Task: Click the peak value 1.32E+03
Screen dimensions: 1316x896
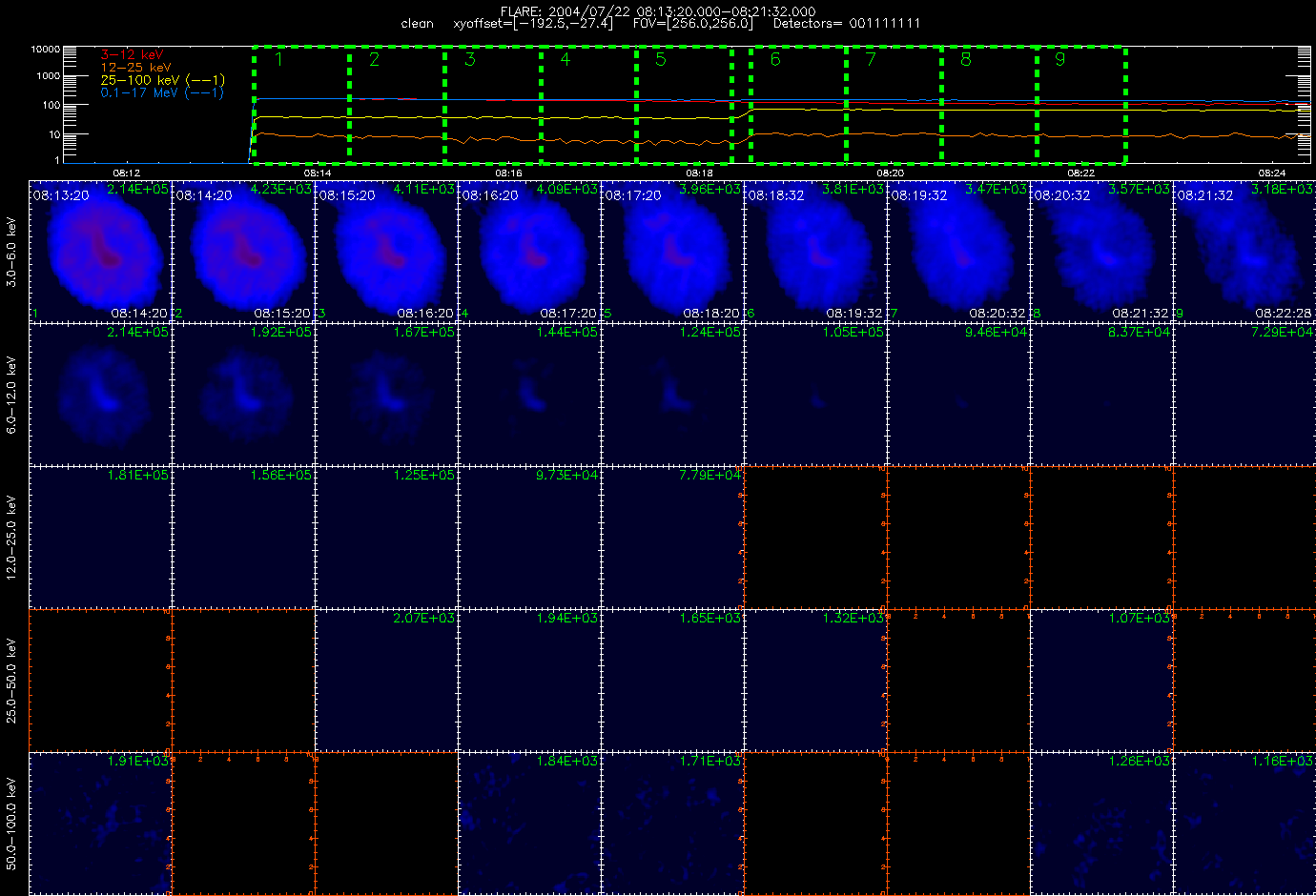Action: click(853, 619)
